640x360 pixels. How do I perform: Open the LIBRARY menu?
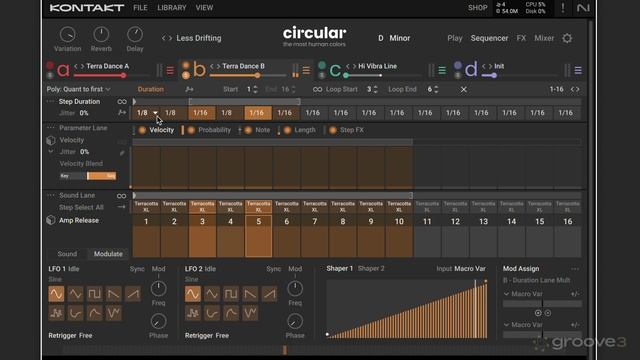point(171,8)
